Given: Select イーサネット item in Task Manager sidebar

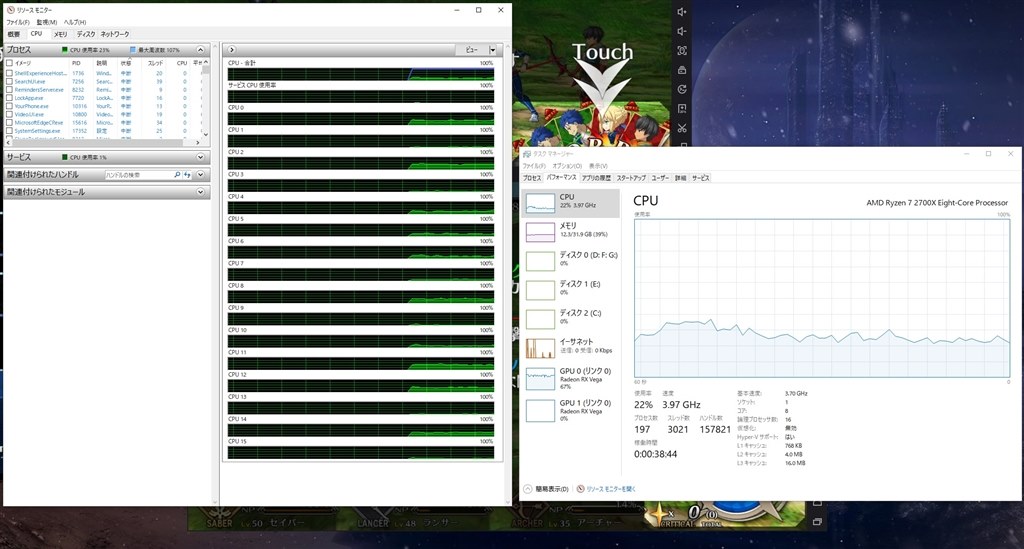Looking at the screenshot, I should pyautogui.click(x=570, y=348).
